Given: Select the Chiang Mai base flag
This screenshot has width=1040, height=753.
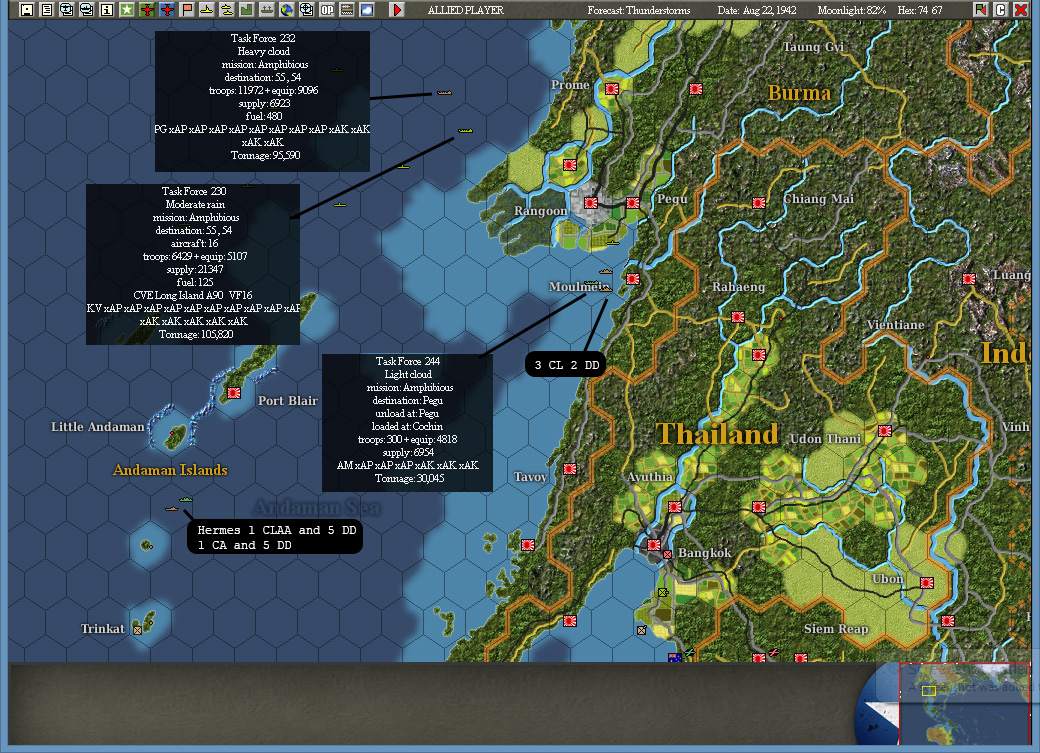Looking at the screenshot, I should point(759,203).
